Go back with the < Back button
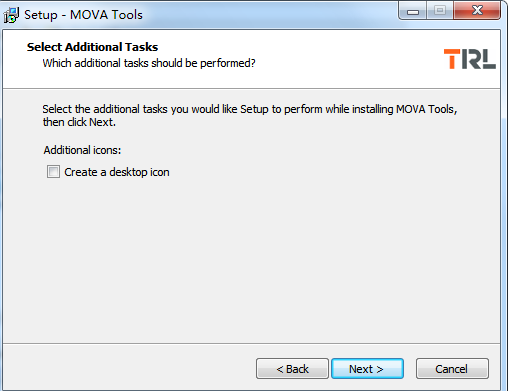 tap(292, 369)
